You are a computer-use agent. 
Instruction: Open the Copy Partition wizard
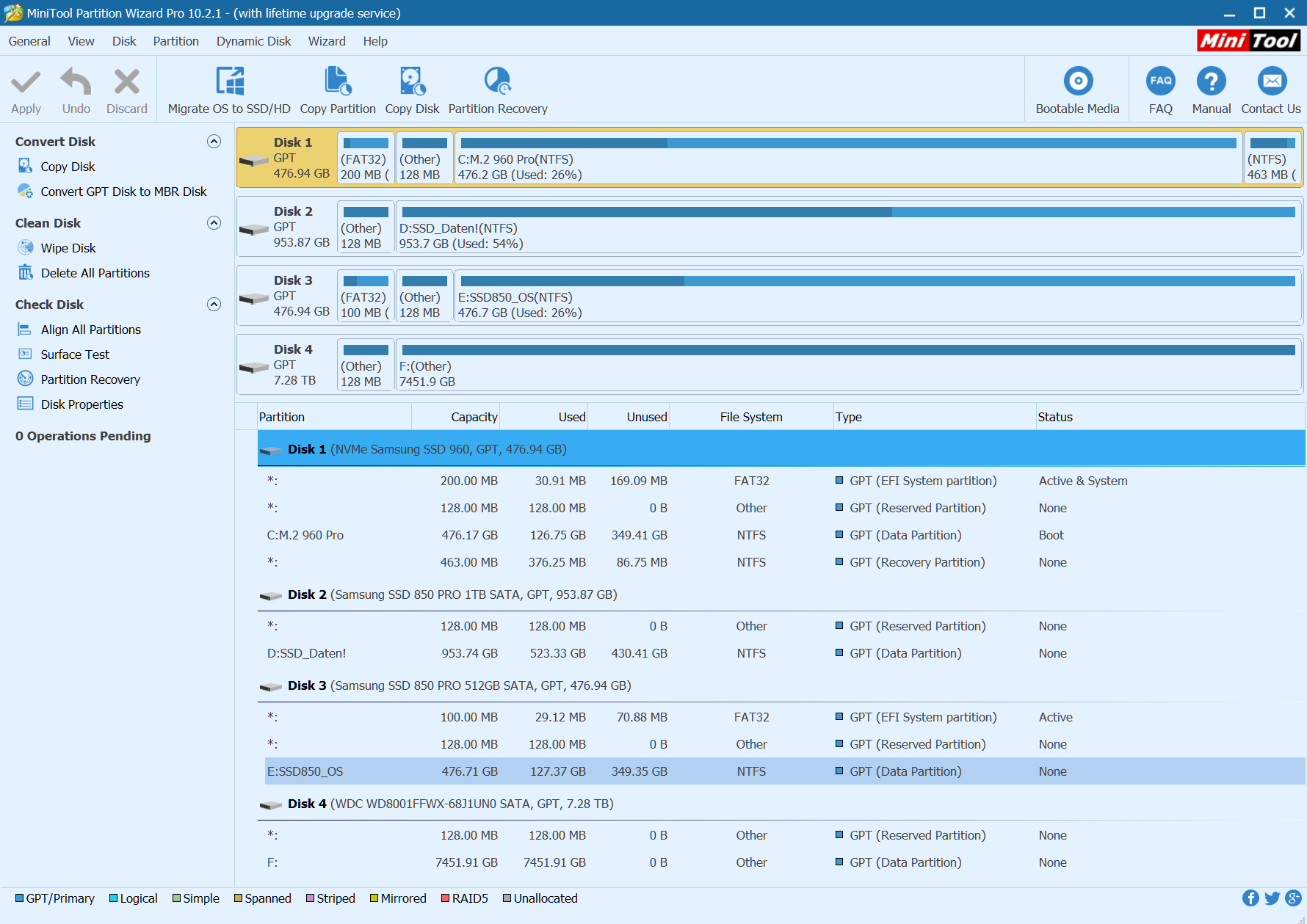click(x=338, y=91)
